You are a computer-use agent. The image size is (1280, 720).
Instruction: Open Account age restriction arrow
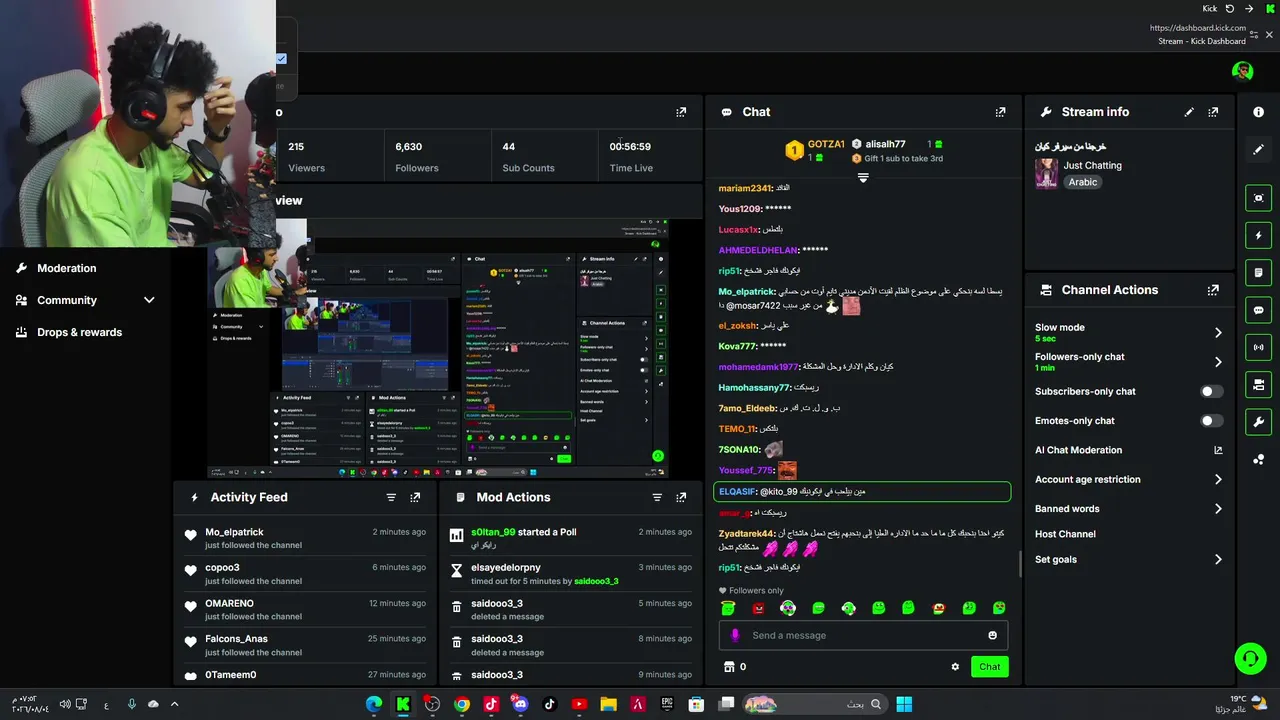pos(1217,480)
